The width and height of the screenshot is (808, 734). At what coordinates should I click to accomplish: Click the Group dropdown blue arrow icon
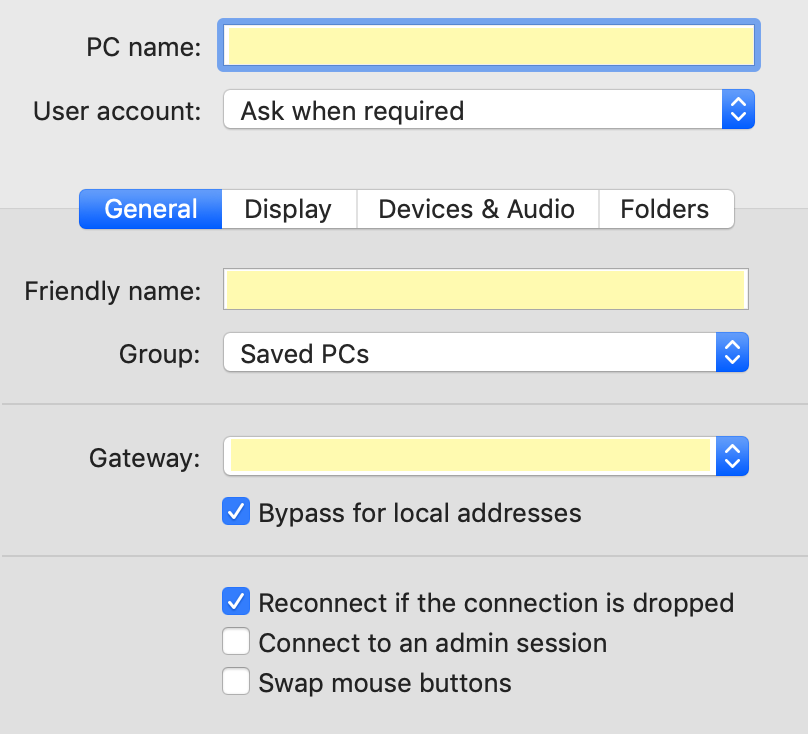tap(732, 352)
